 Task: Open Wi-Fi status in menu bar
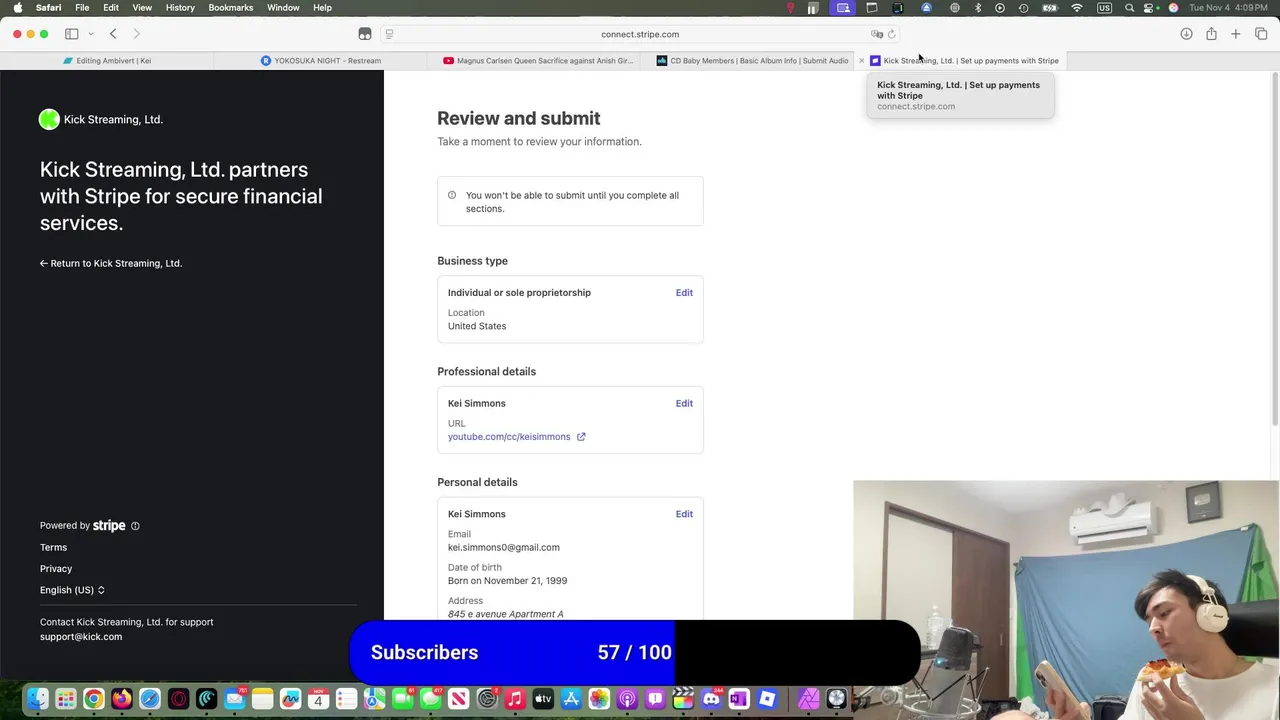1077,8
